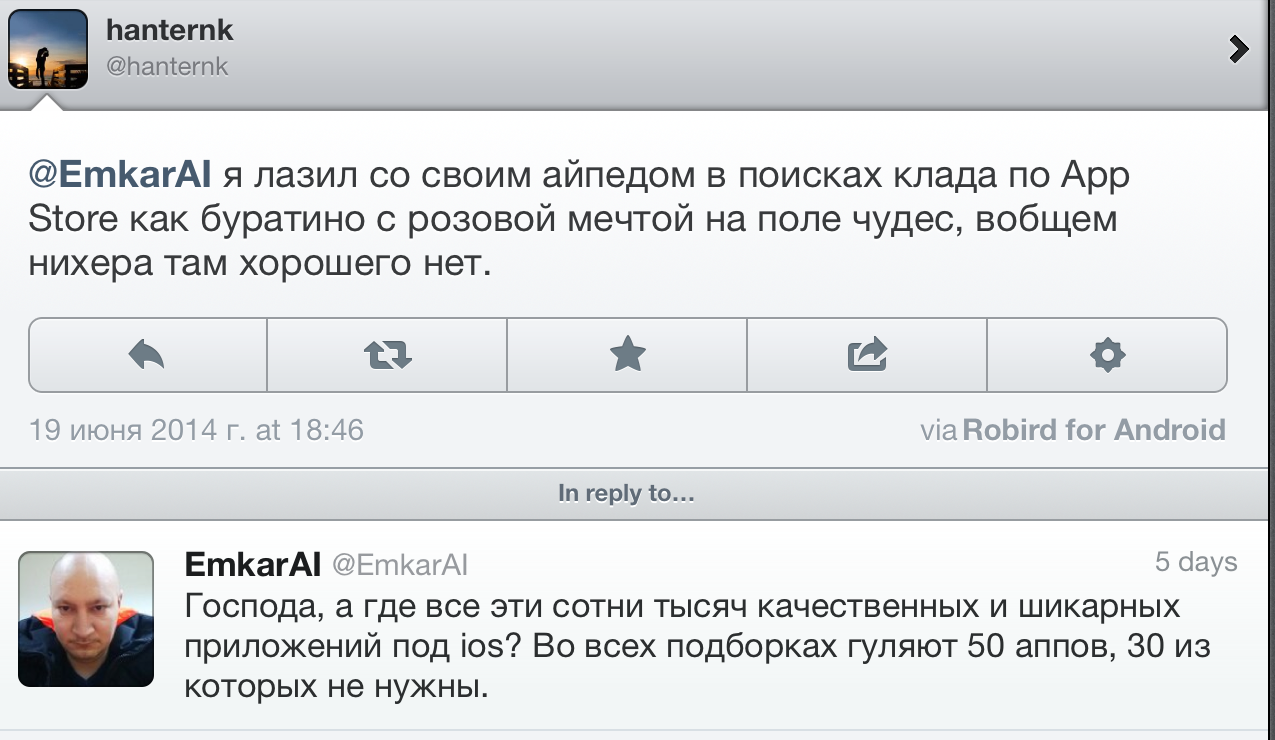Viewport: 1275px width, 740px height.
Task: Select the hanternk display name in the header
Action: 170,30
